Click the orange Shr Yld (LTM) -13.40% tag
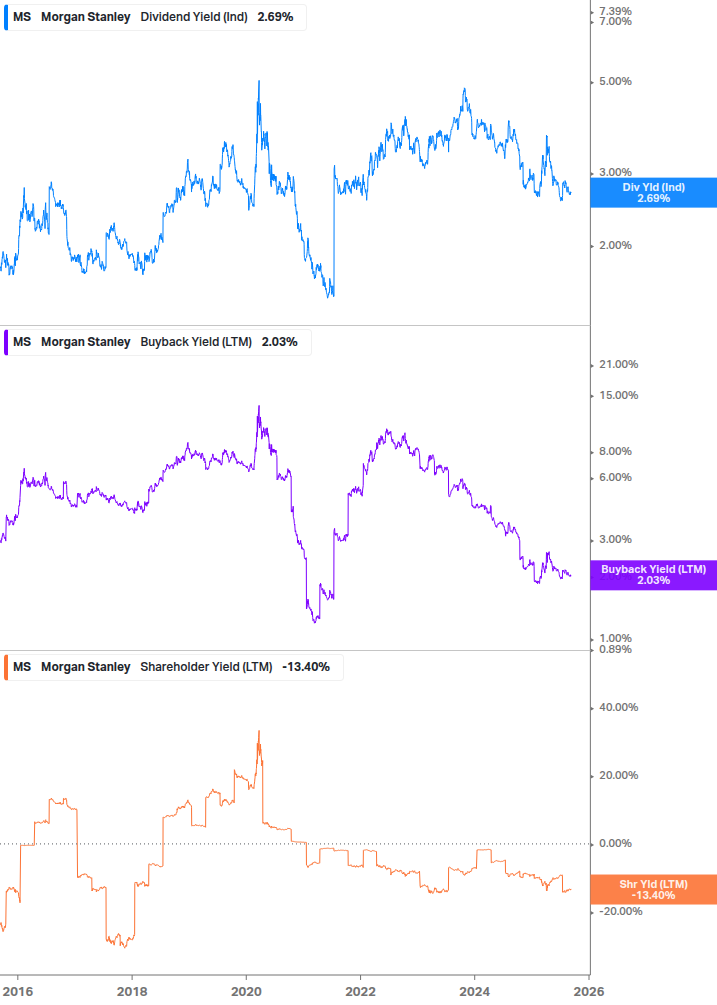The image size is (717, 1005). (x=654, y=890)
